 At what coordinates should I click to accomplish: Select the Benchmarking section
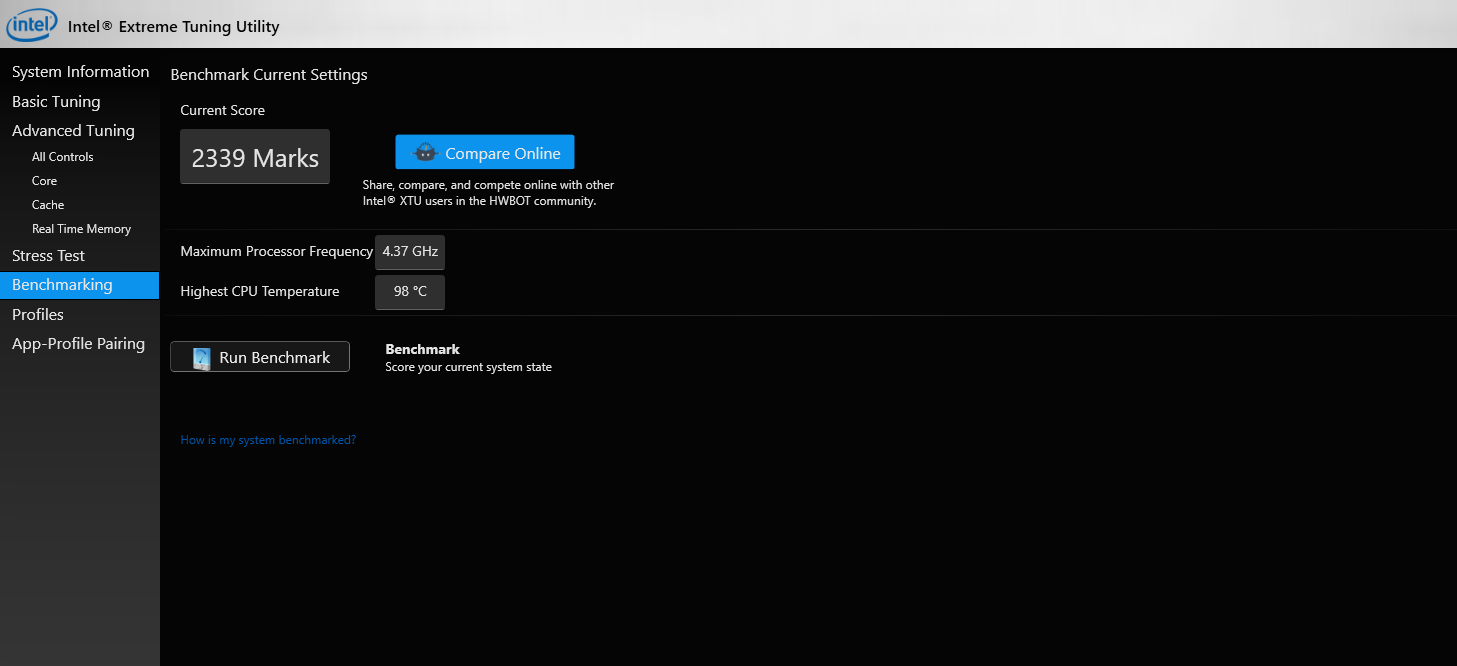coord(80,285)
